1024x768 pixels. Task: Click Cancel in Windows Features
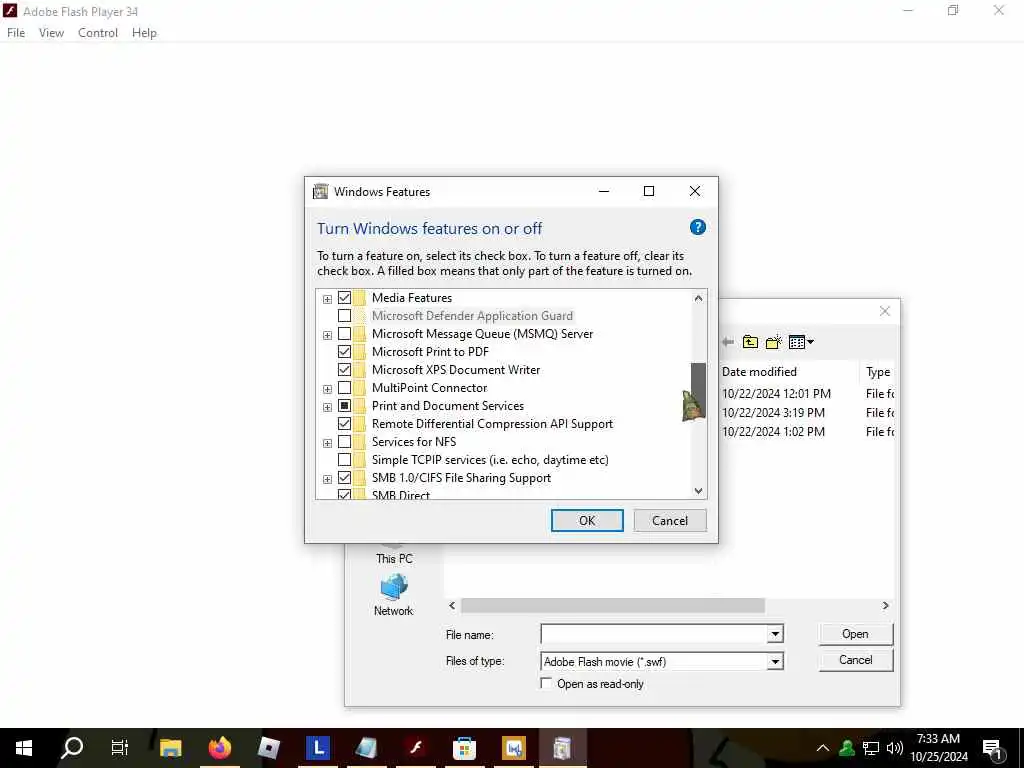pos(670,520)
